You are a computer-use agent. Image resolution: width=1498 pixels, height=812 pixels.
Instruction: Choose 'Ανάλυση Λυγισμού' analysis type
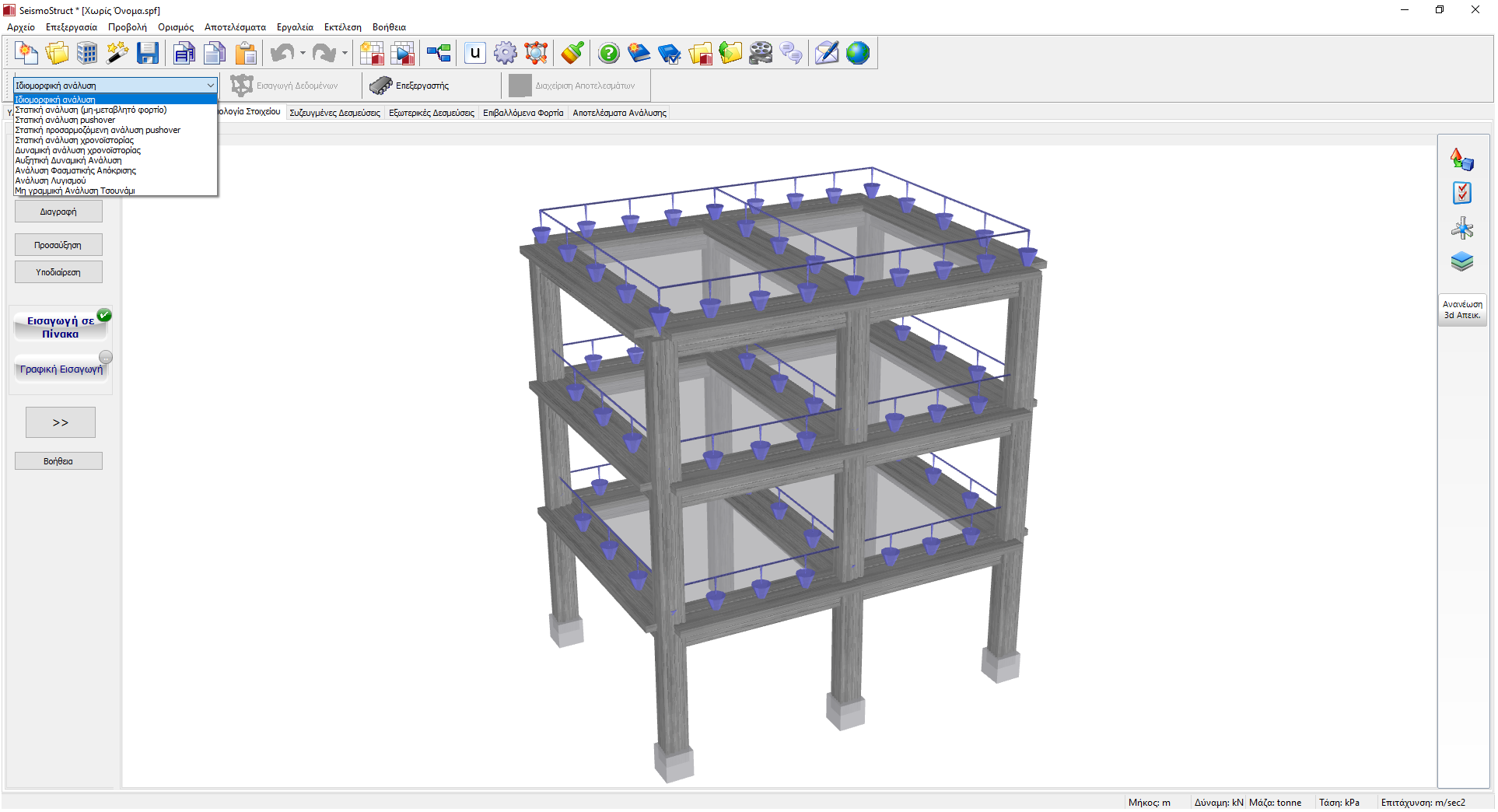(x=51, y=180)
